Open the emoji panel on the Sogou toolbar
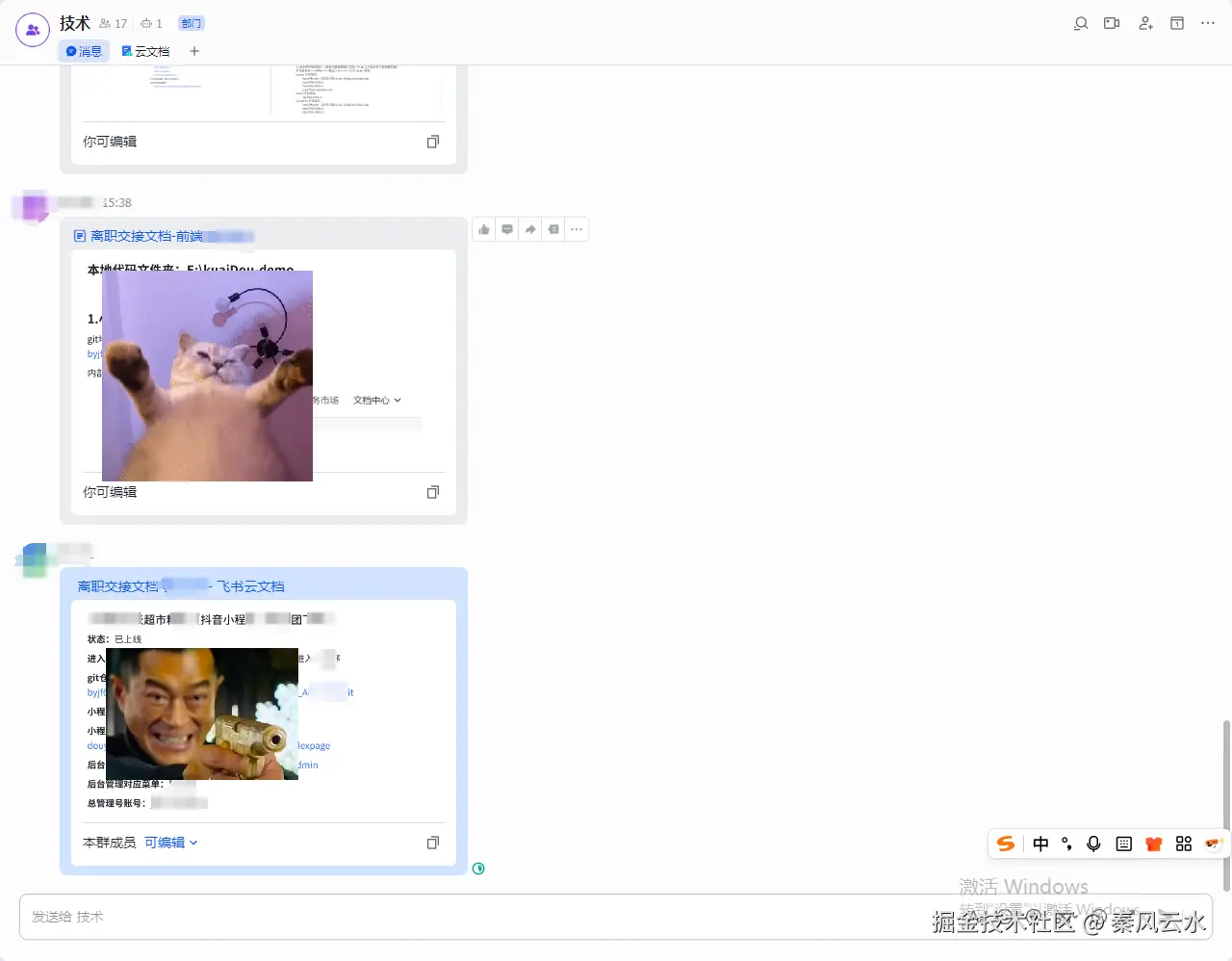The width and height of the screenshot is (1232, 961). (1213, 844)
